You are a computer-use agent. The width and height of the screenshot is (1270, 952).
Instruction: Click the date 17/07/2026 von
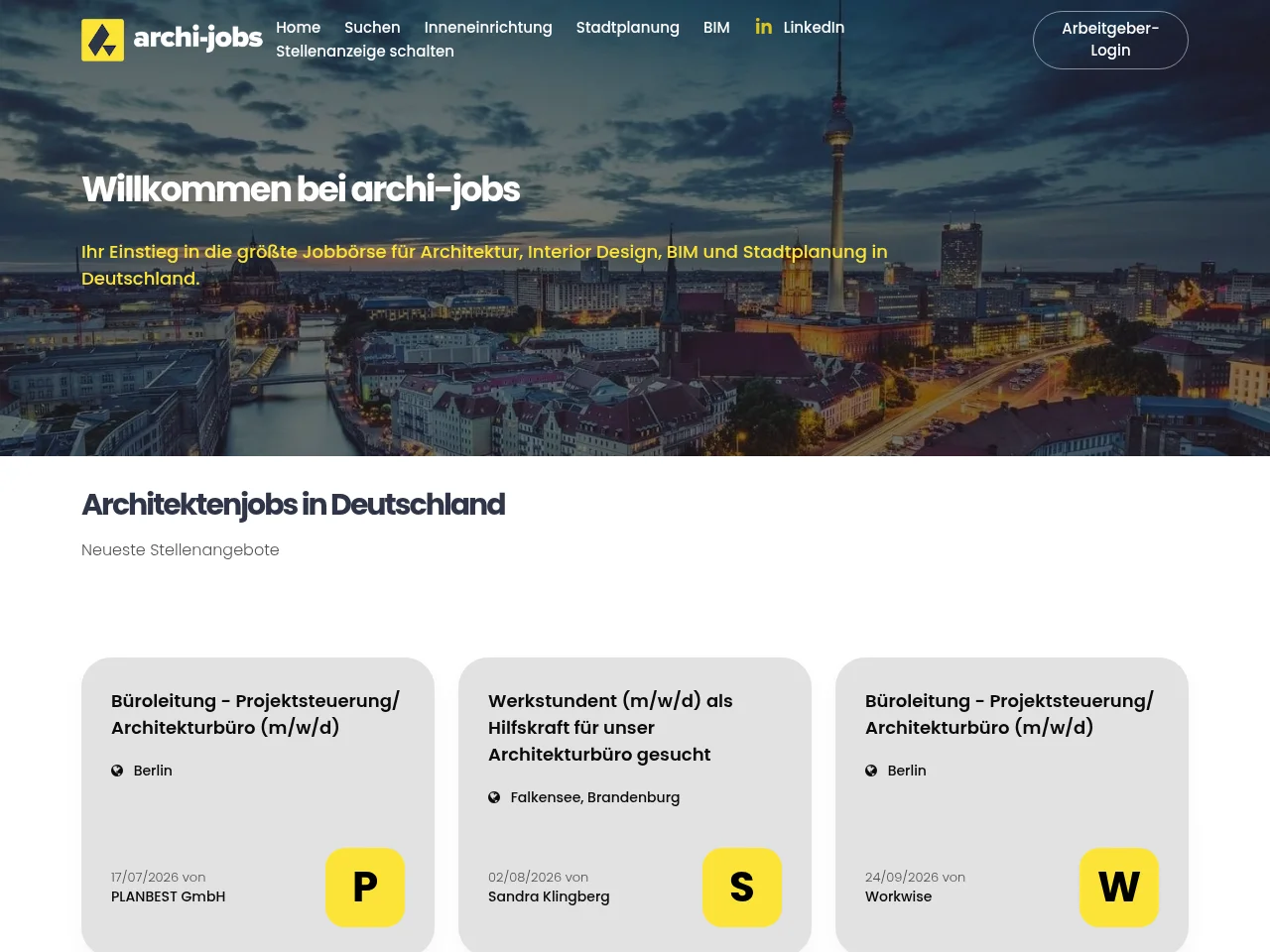tap(159, 878)
